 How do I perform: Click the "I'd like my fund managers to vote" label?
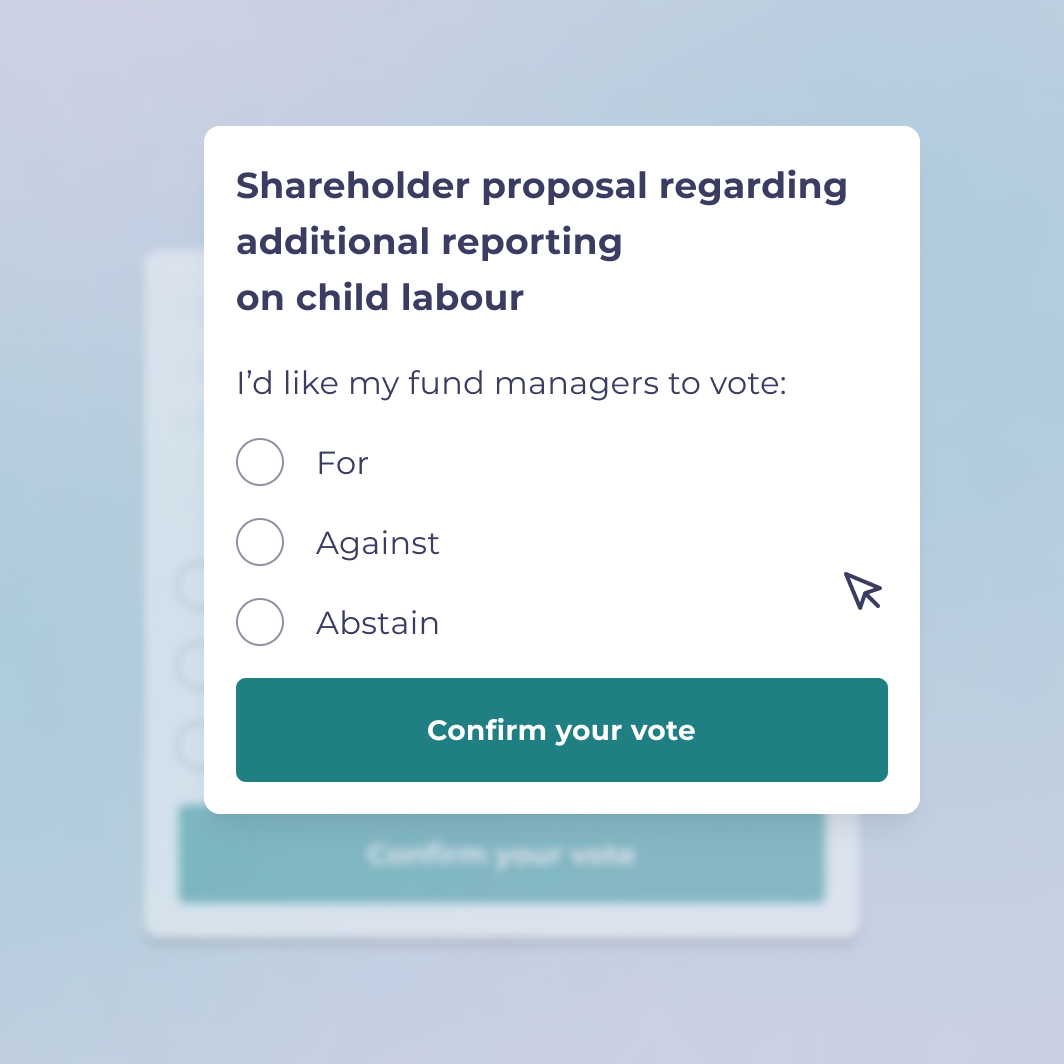point(511,382)
